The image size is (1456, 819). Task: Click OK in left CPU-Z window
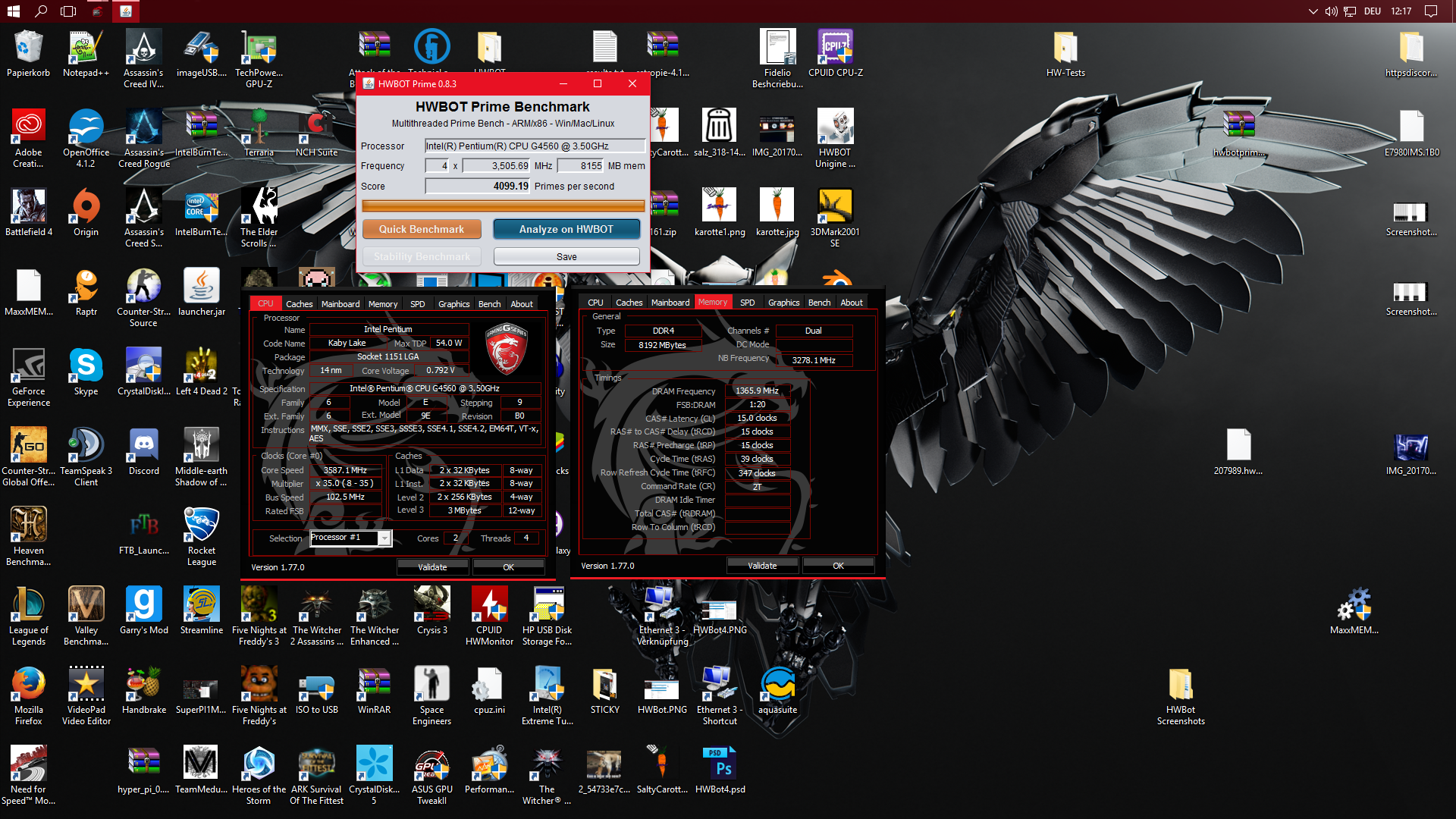click(x=508, y=566)
